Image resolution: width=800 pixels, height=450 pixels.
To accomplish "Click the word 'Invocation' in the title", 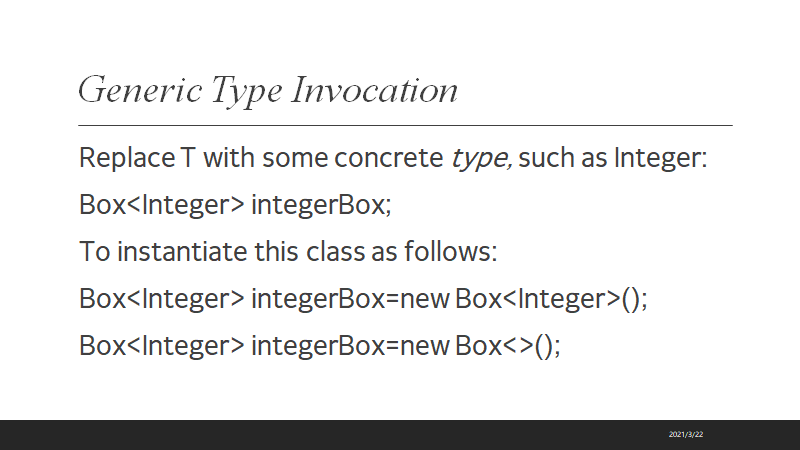I will click(x=375, y=91).
